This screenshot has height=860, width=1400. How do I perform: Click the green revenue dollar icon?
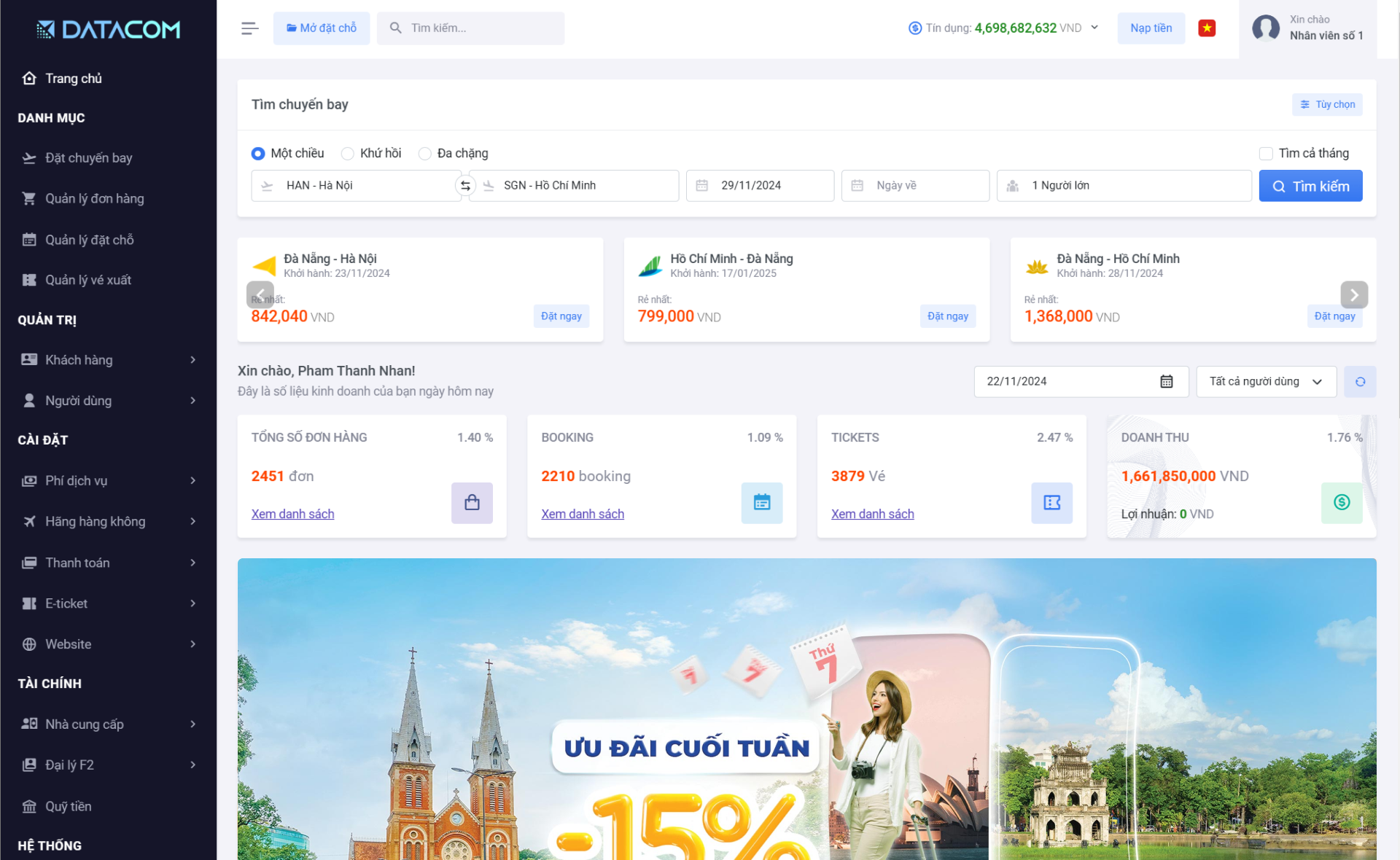tap(1341, 503)
